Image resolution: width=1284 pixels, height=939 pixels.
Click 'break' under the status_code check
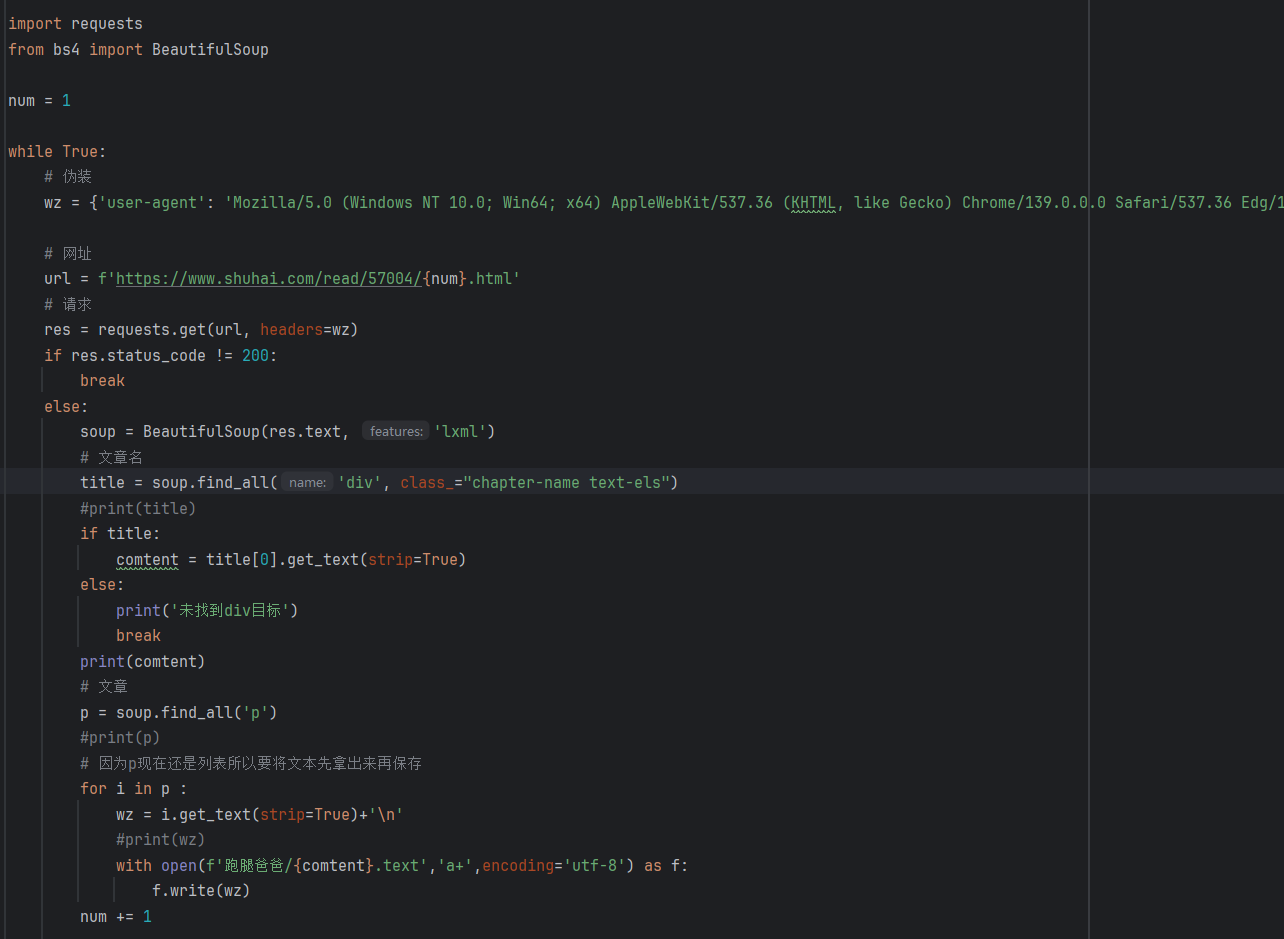(x=102, y=380)
